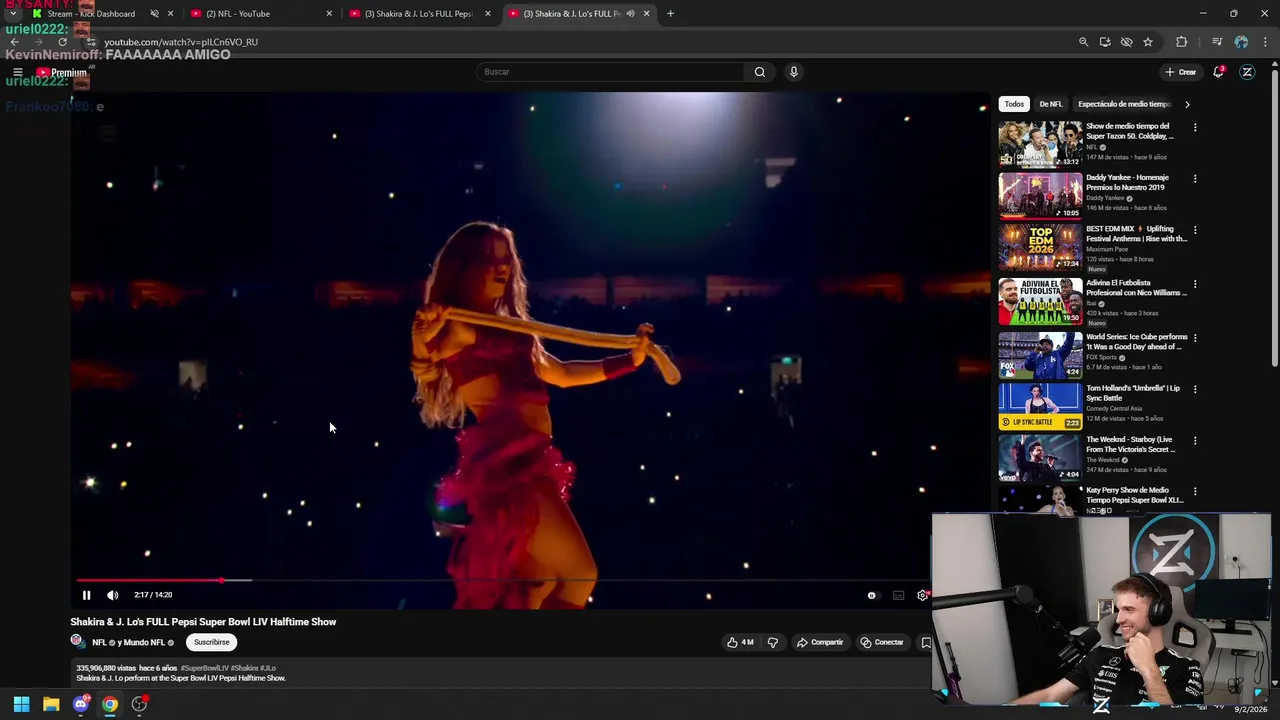Image resolution: width=1280 pixels, height=720 pixels.
Task: Open options menu for Ice Cube video
Action: click(1195, 338)
